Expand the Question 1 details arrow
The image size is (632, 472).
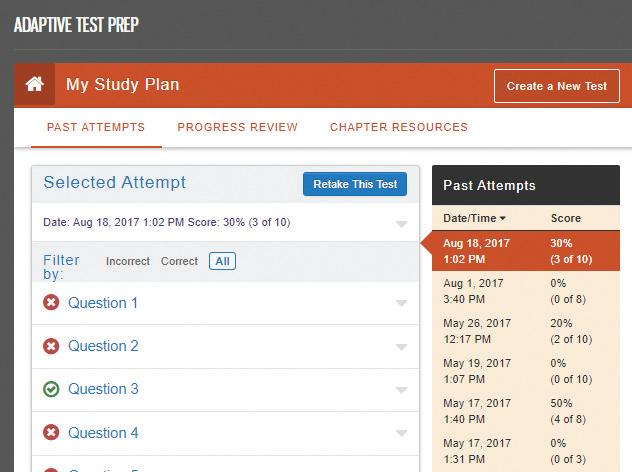coord(401,303)
